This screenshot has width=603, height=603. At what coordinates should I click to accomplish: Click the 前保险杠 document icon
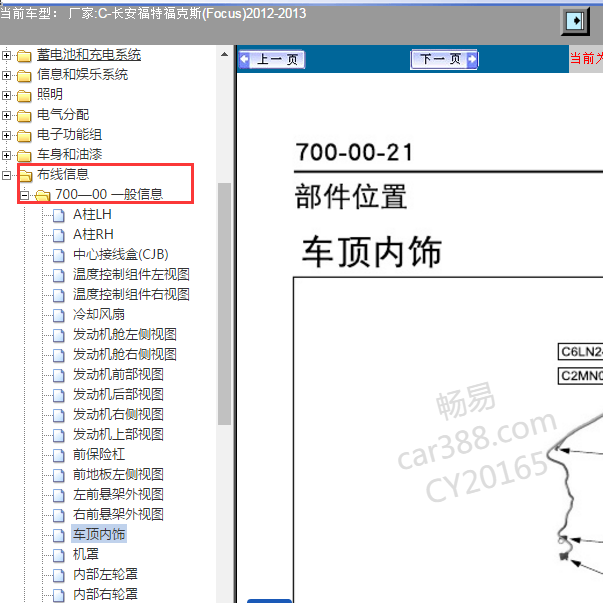(x=58, y=455)
